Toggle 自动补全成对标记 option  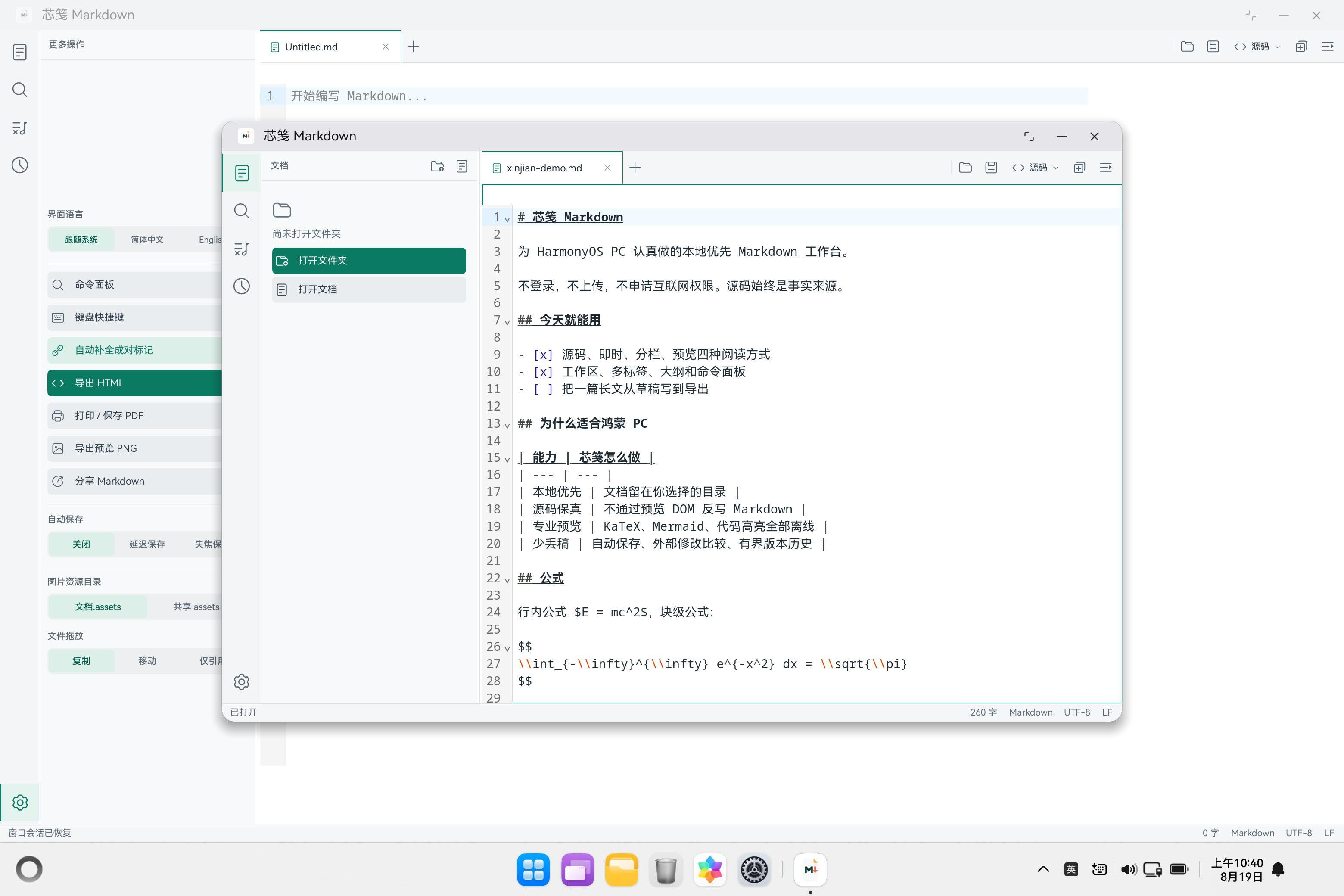pyautogui.click(x=134, y=350)
